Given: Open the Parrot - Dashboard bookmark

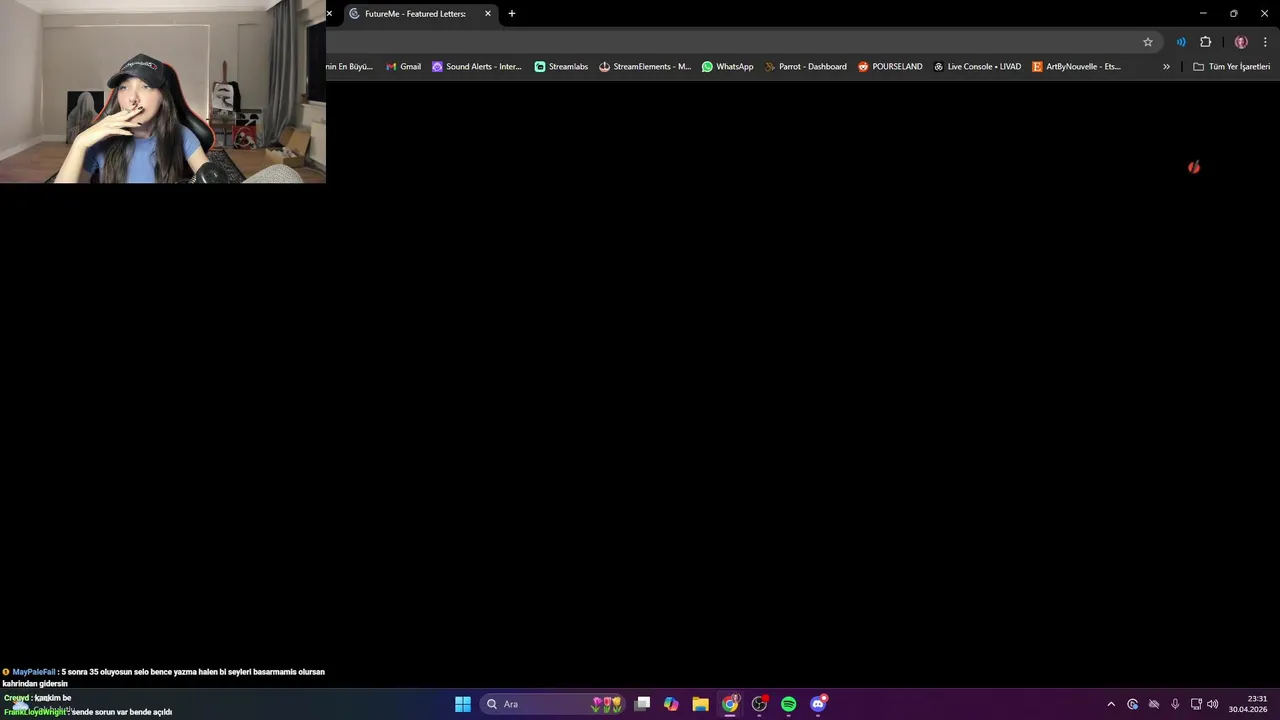Looking at the screenshot, I should tap(806, 67).
